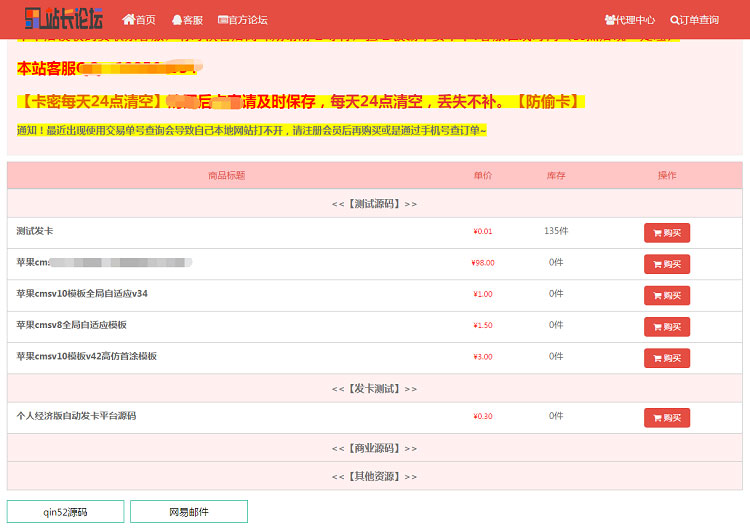The height and width of the screenshot is (529, 750).
Task: Open the 官方论坛 menu item
Action: tap(248, 19)
